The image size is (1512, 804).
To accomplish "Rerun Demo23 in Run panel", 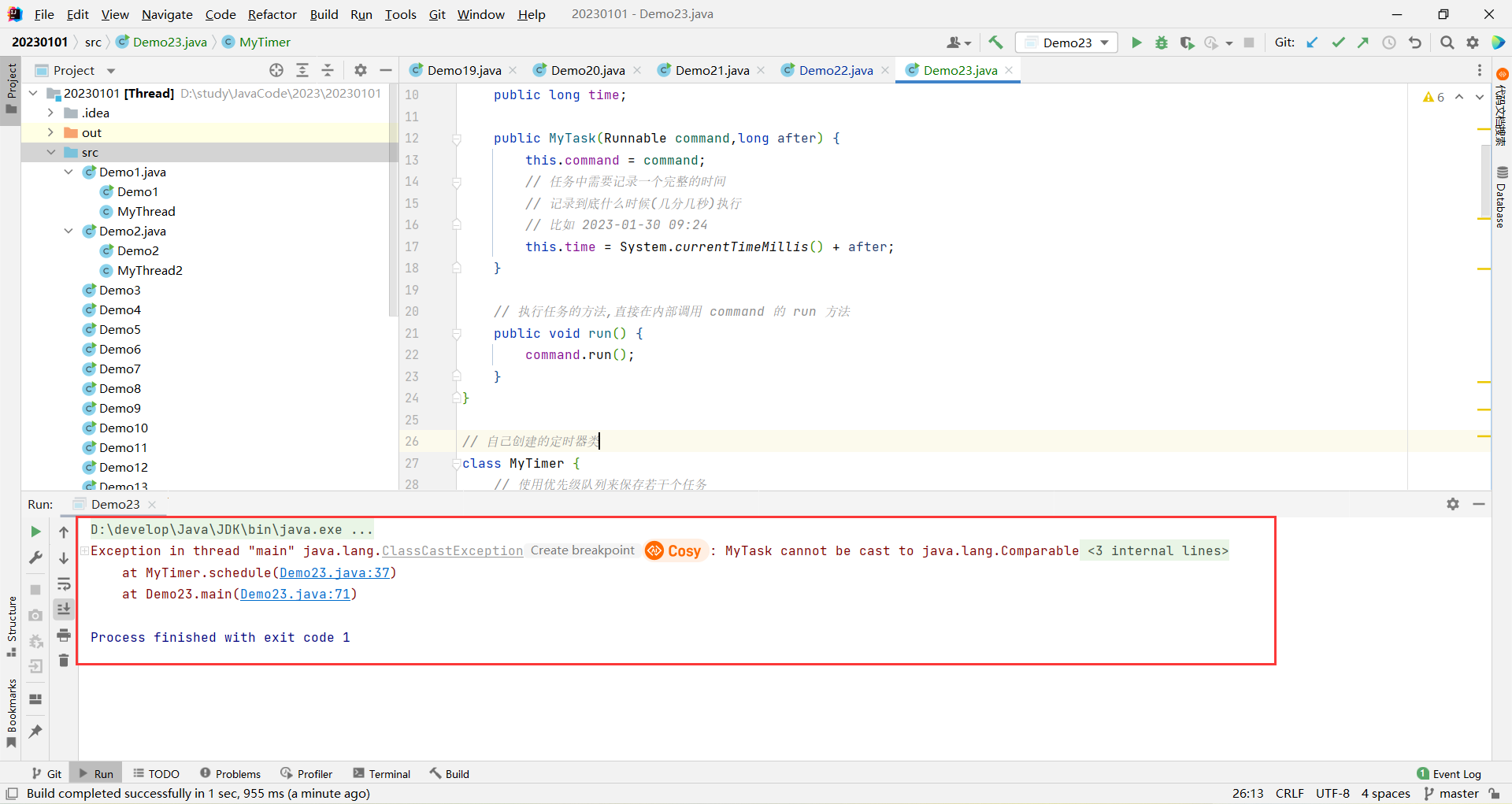I will 35,532.
